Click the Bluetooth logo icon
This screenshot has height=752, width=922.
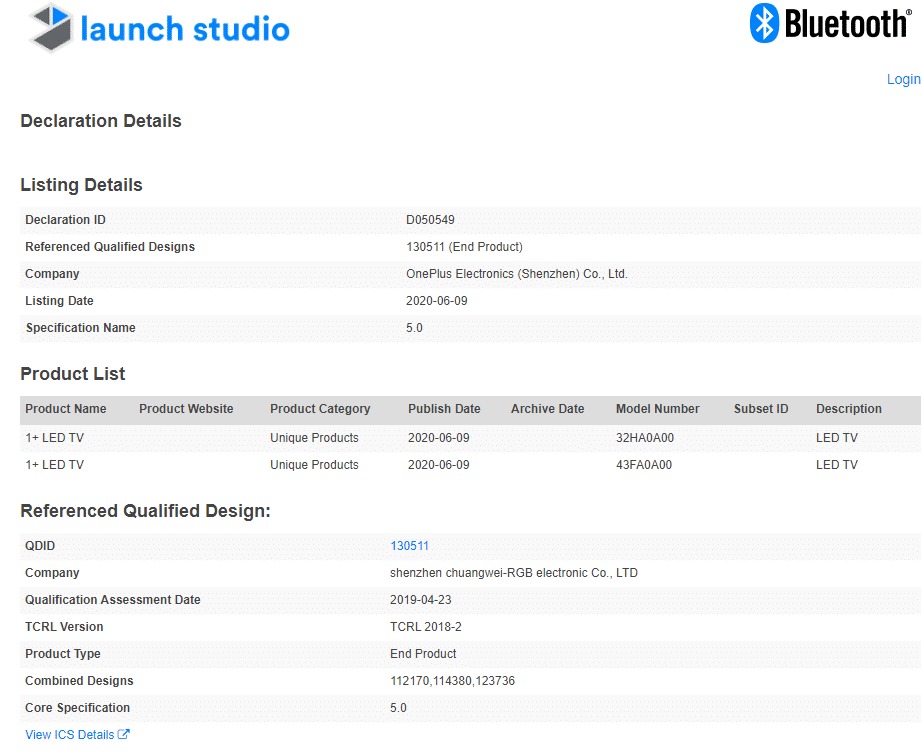pos(765,23)
